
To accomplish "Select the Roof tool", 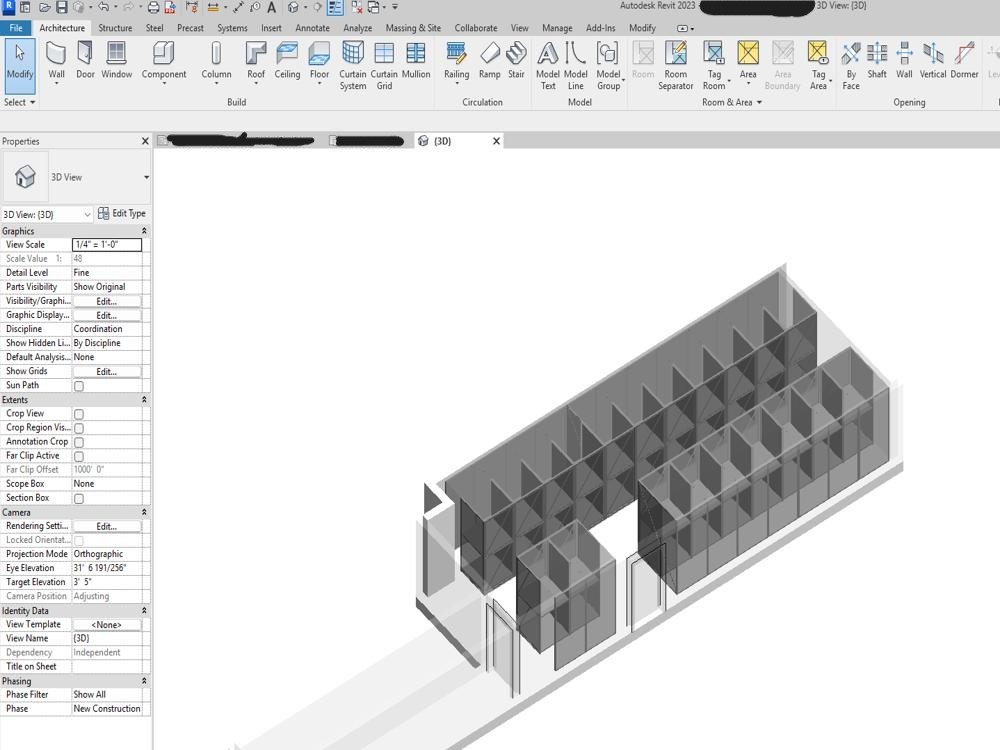I will pyautogui.click(x=256, y=62).
